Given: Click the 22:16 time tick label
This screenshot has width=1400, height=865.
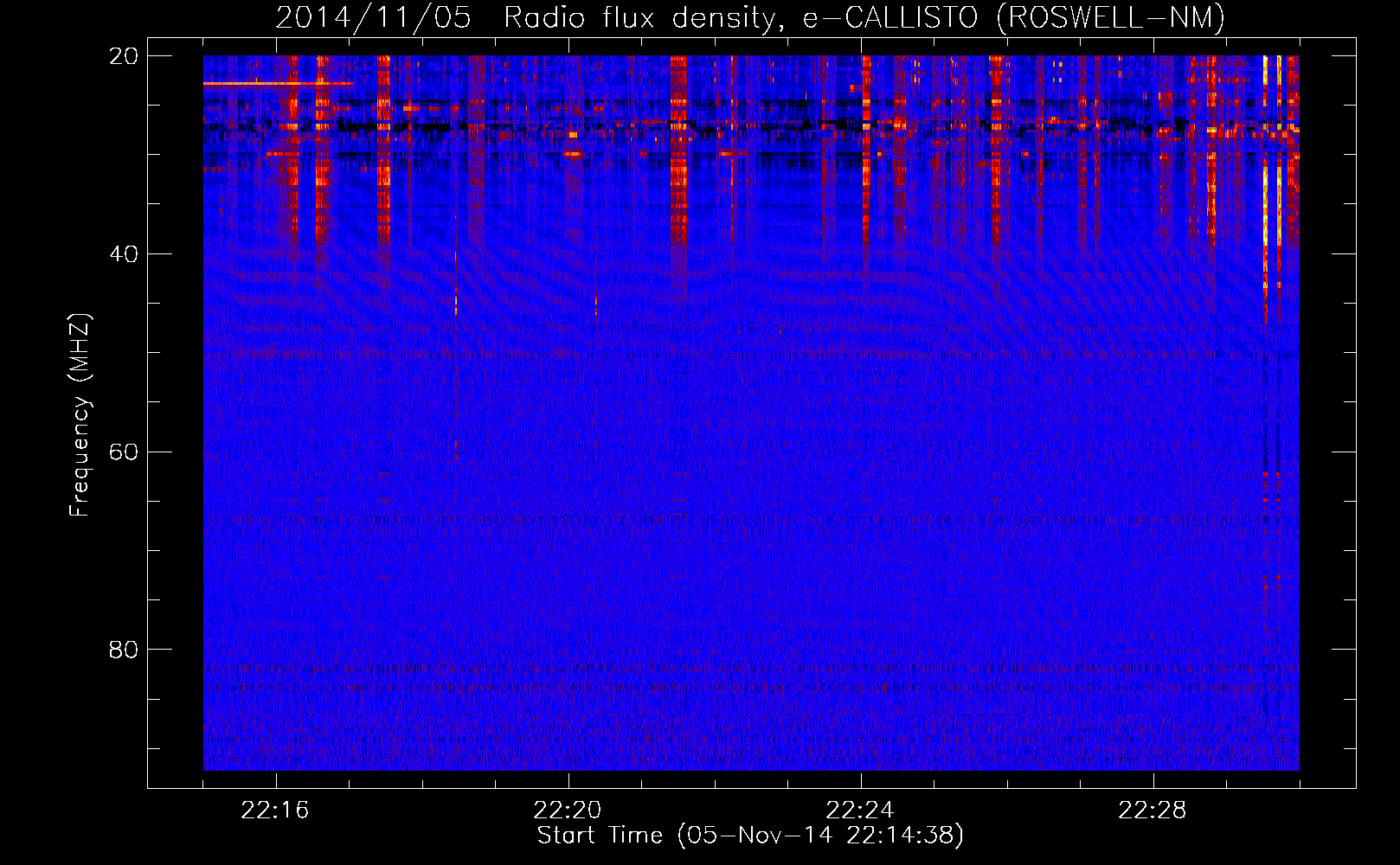Looking at the screenshot, I should tap(275, 811).
